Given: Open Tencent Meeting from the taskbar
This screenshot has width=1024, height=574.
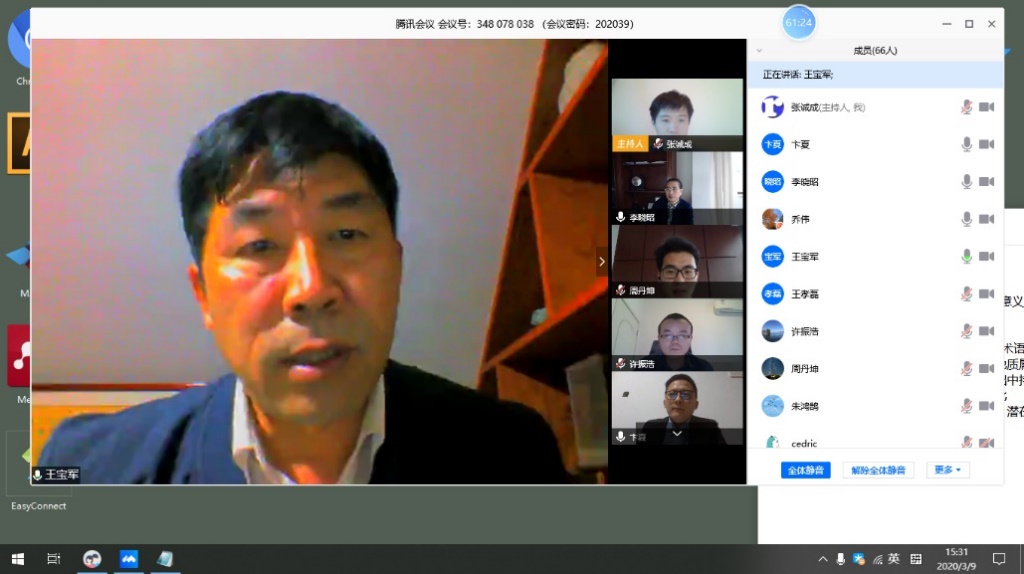Looking at the screenshot, I should point(129,559).
